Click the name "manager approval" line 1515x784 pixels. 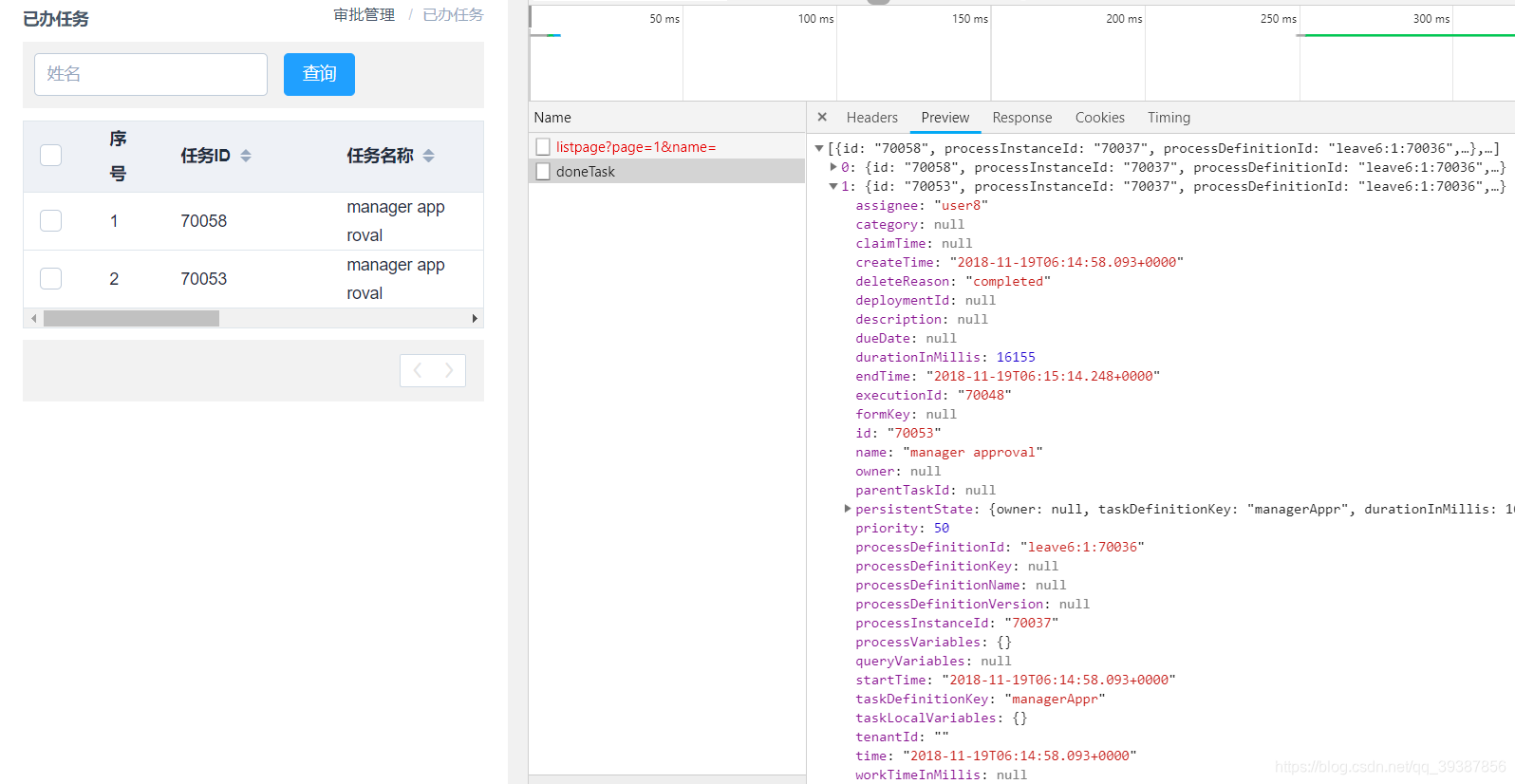949,452
